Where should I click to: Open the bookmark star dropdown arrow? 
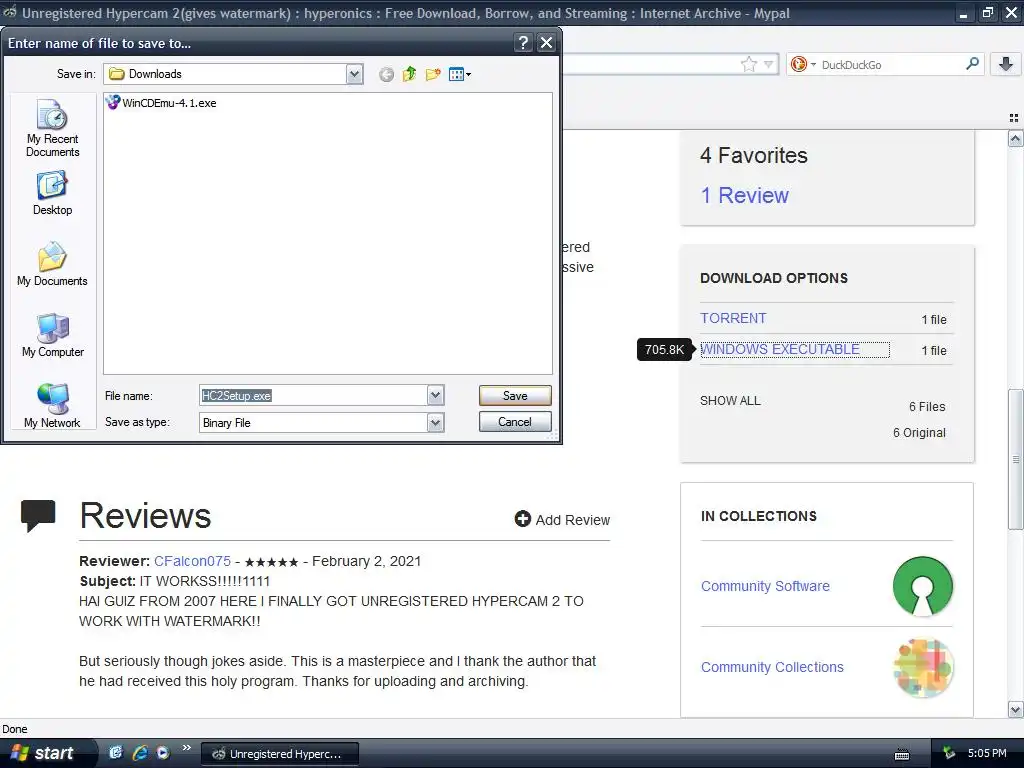tap(769, 64)
